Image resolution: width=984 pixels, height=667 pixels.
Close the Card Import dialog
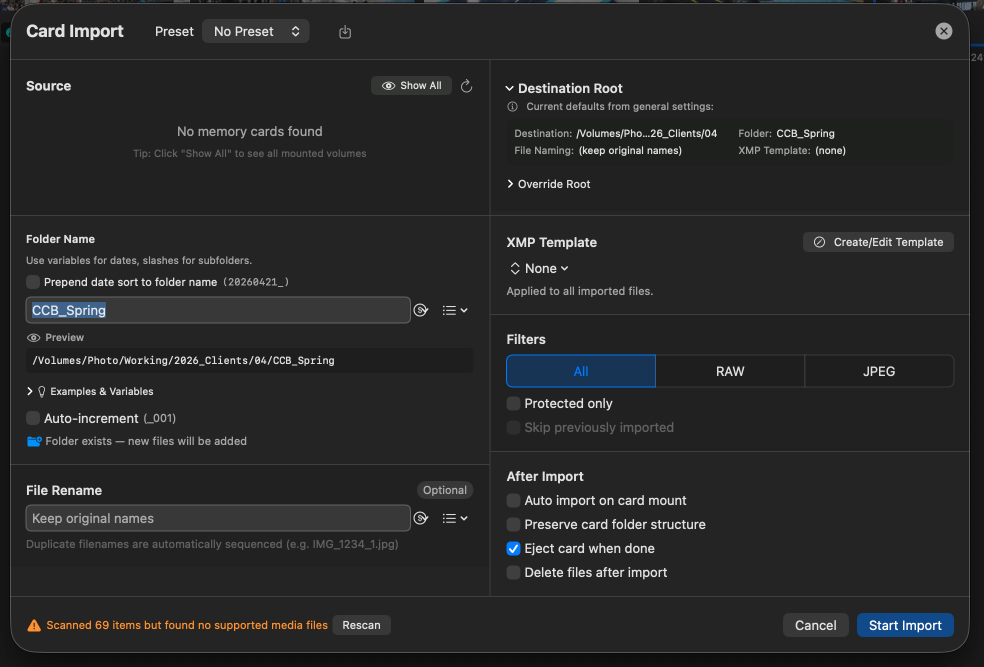point(943,31)
